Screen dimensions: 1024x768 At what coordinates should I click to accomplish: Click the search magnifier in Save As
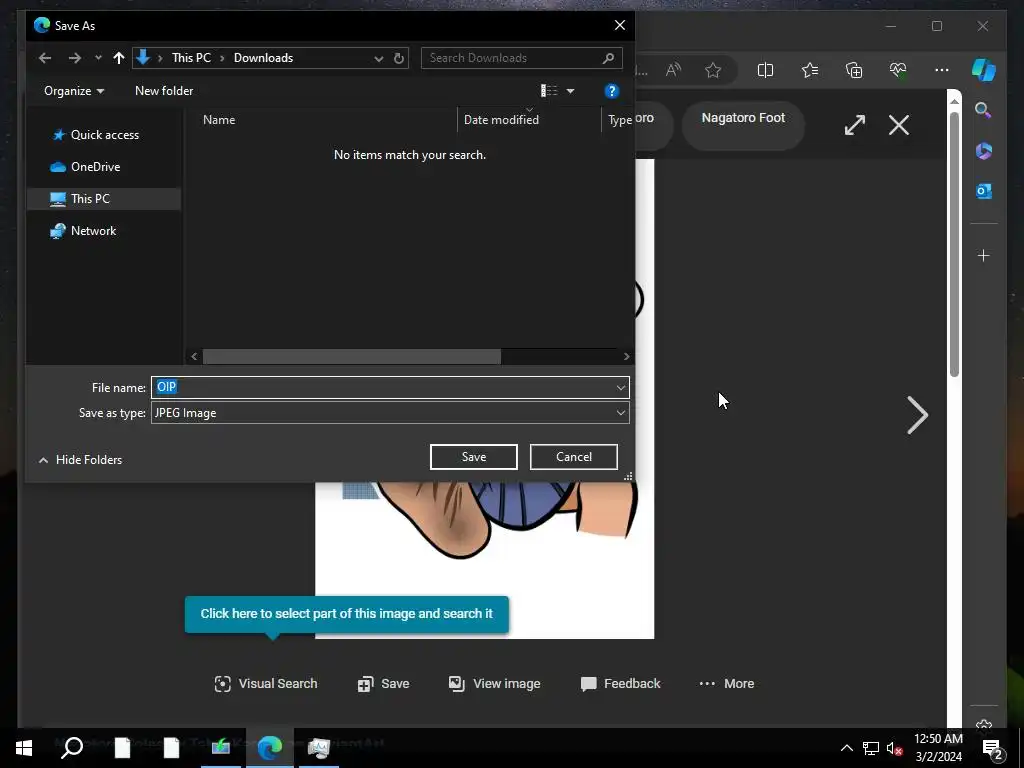(608, 58)
